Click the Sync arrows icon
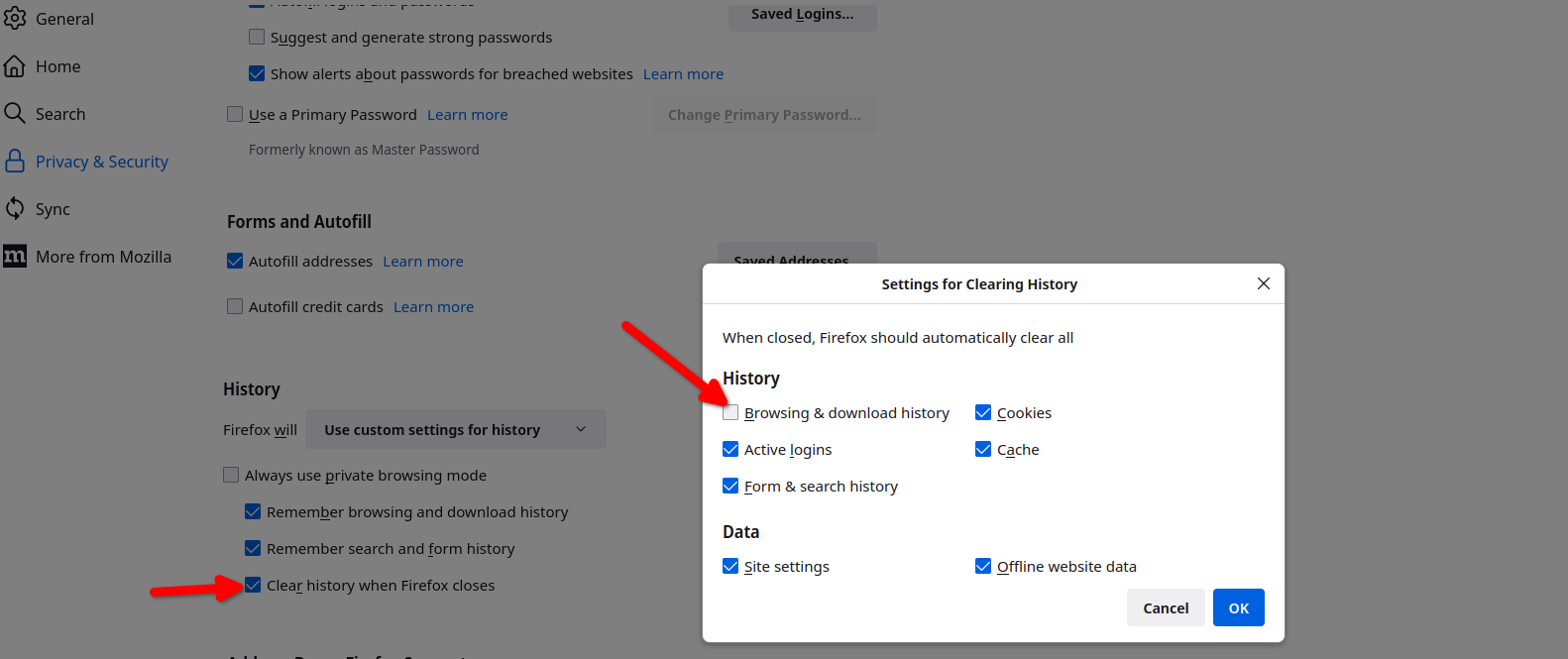Screen dimensions: 1568x659 click(x=15, y=208)
